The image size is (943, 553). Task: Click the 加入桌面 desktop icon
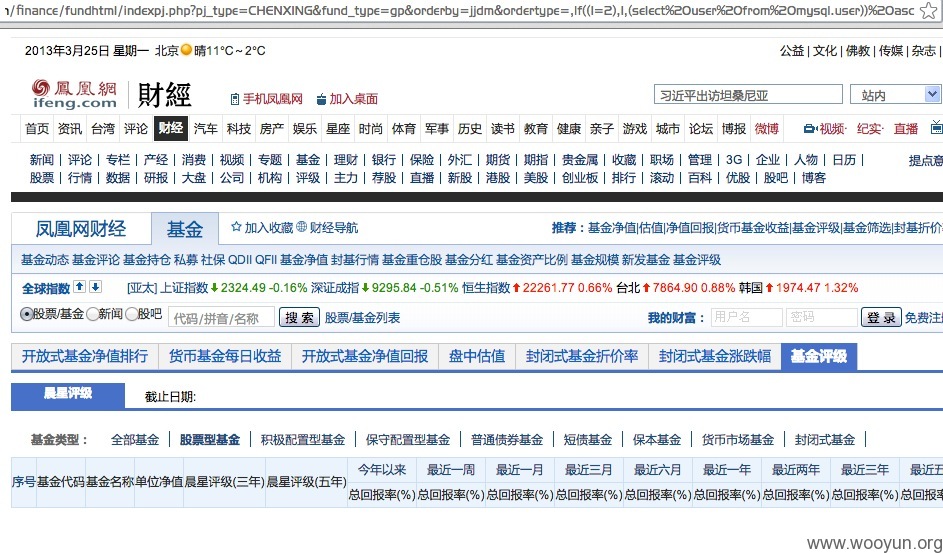(321, 99)
